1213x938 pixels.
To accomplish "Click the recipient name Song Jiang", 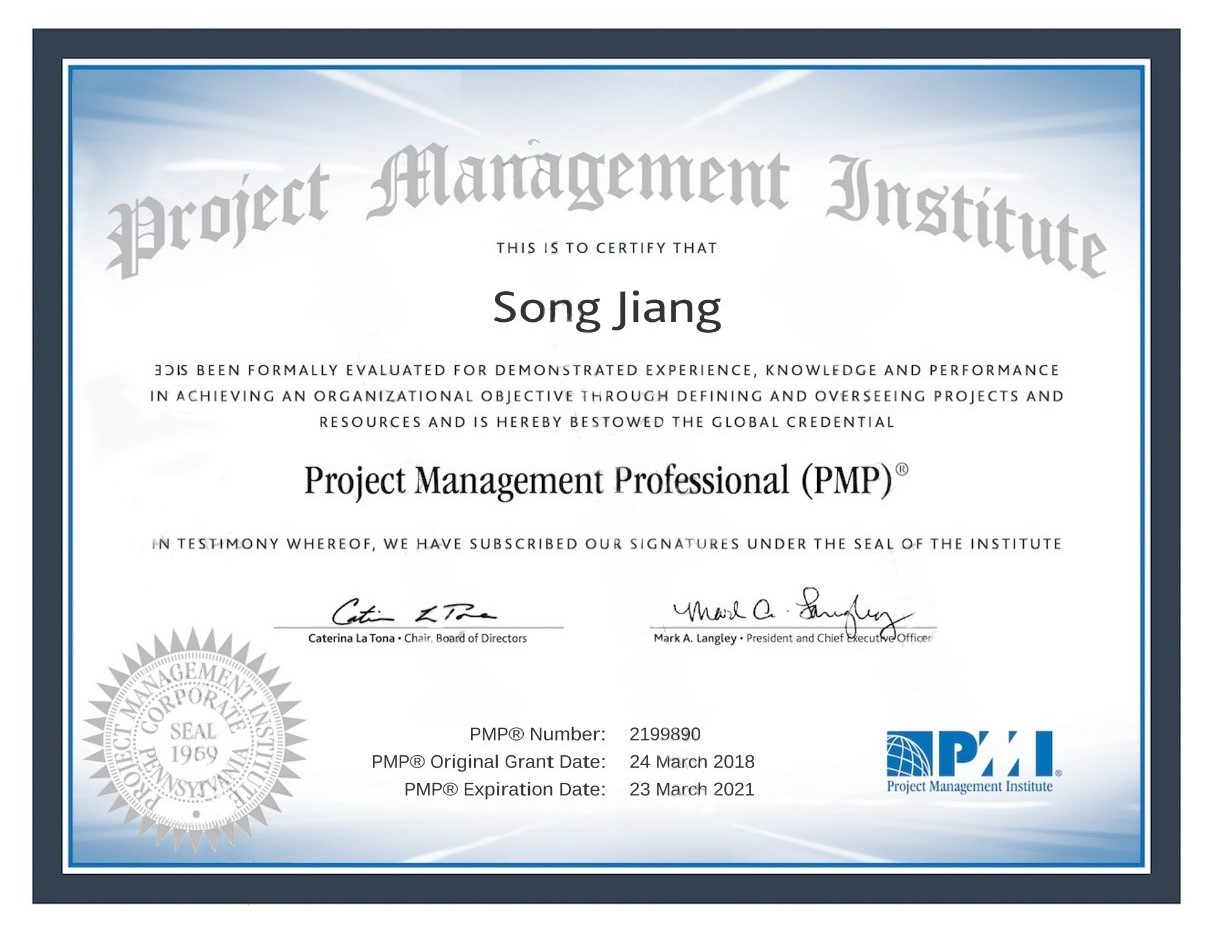I will click(x=607, y=310).
